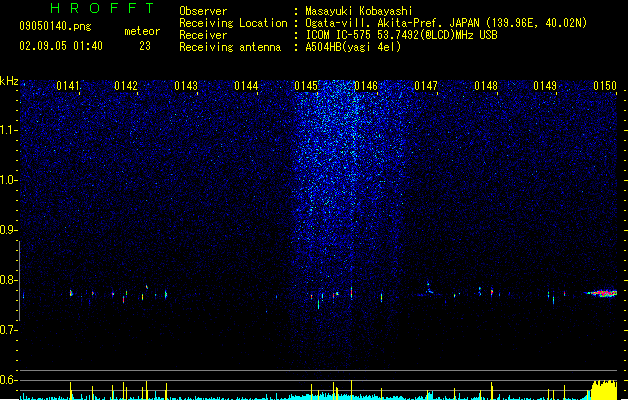Image resolution: width=629 pixels, height=400 pixels.
Task: Click the Receiving antenna label
Action: pyautogui.click(x=230, y=47)
